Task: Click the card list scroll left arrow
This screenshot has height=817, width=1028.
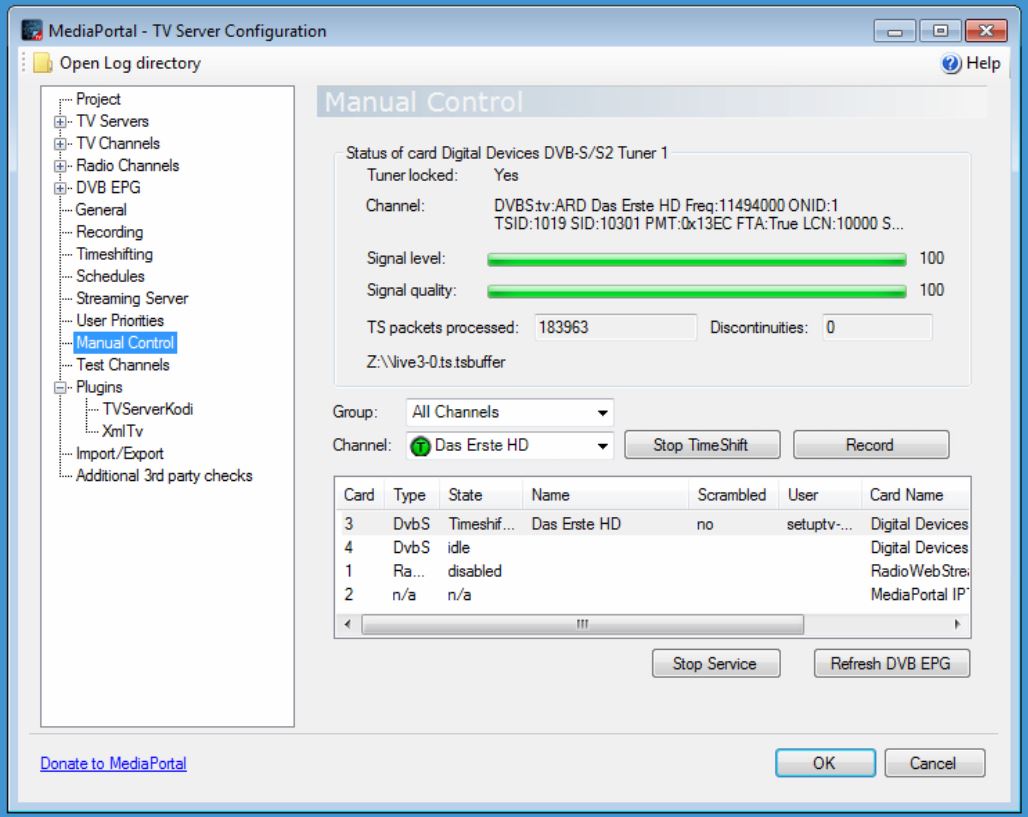Action: point(347,624)
